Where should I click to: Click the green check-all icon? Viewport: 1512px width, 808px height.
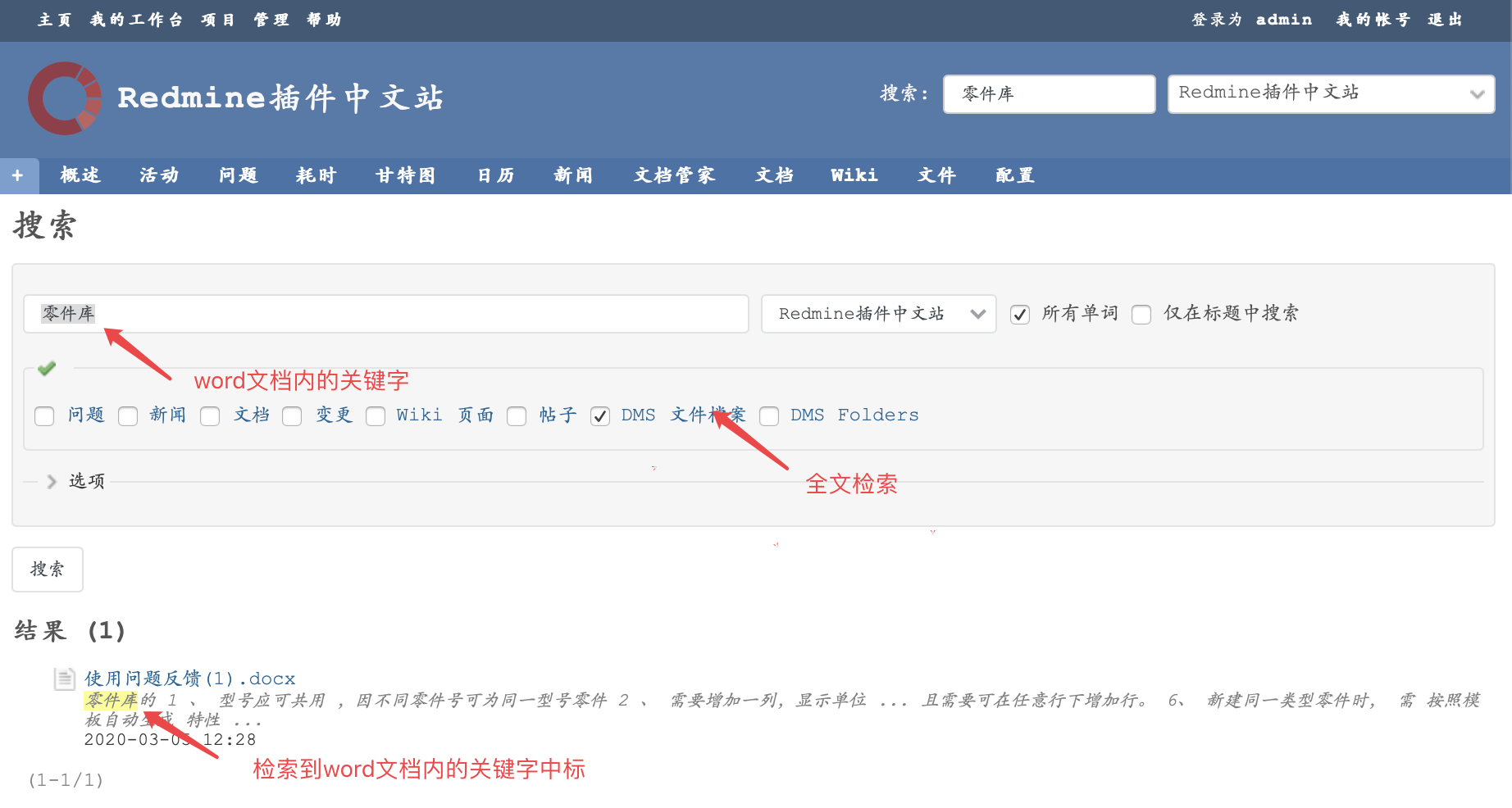47,368
